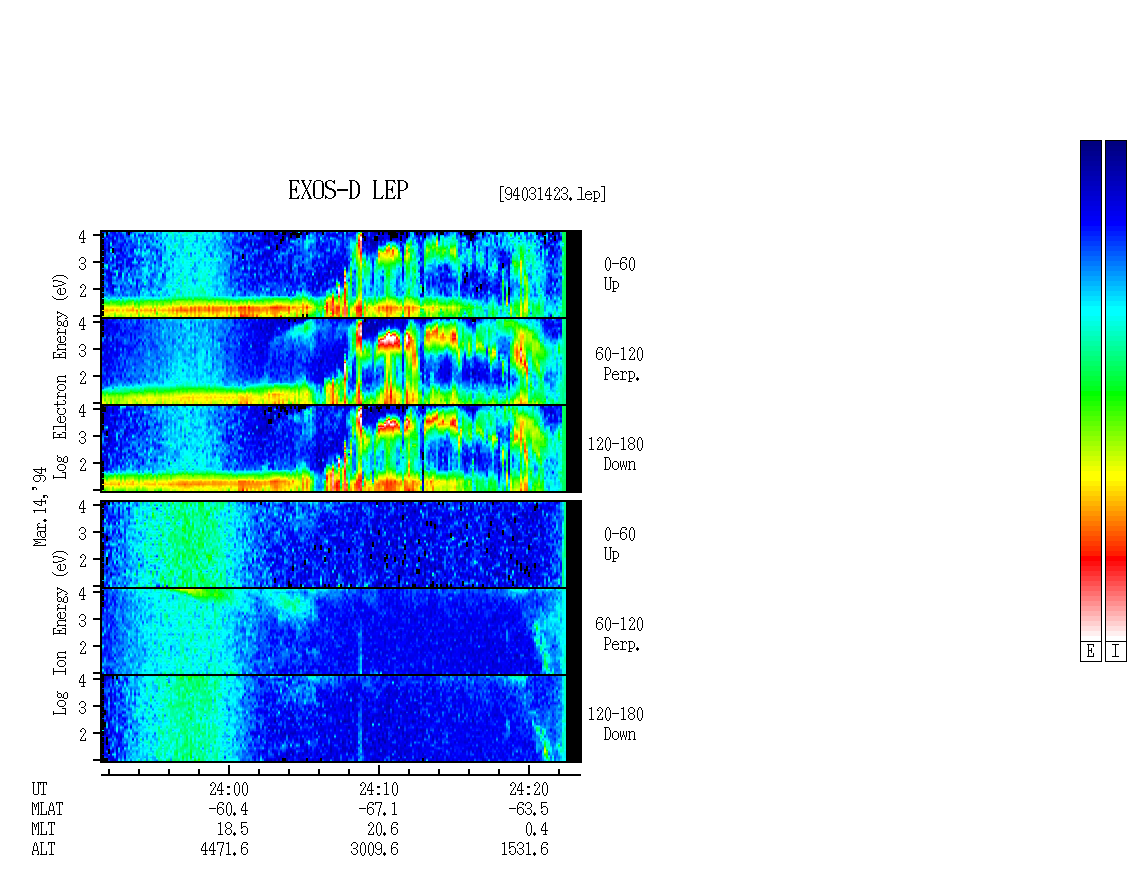The height and width of the screenshot is (875, 1130).
Task: Select the electron 60-120 Perp. label
Action: tap(619, 364)
